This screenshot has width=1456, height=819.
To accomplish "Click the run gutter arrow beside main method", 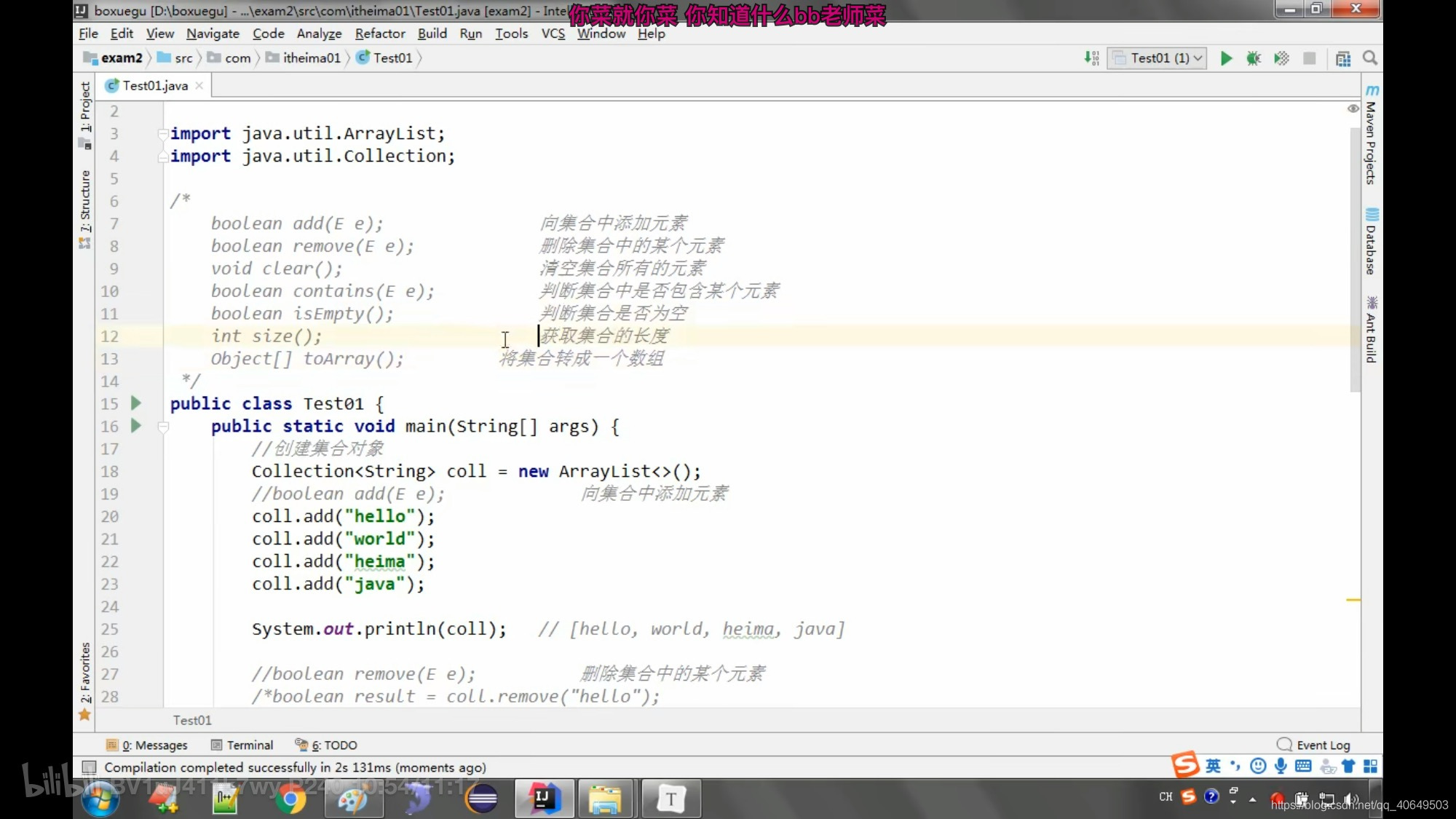I will tap(136, 425).
